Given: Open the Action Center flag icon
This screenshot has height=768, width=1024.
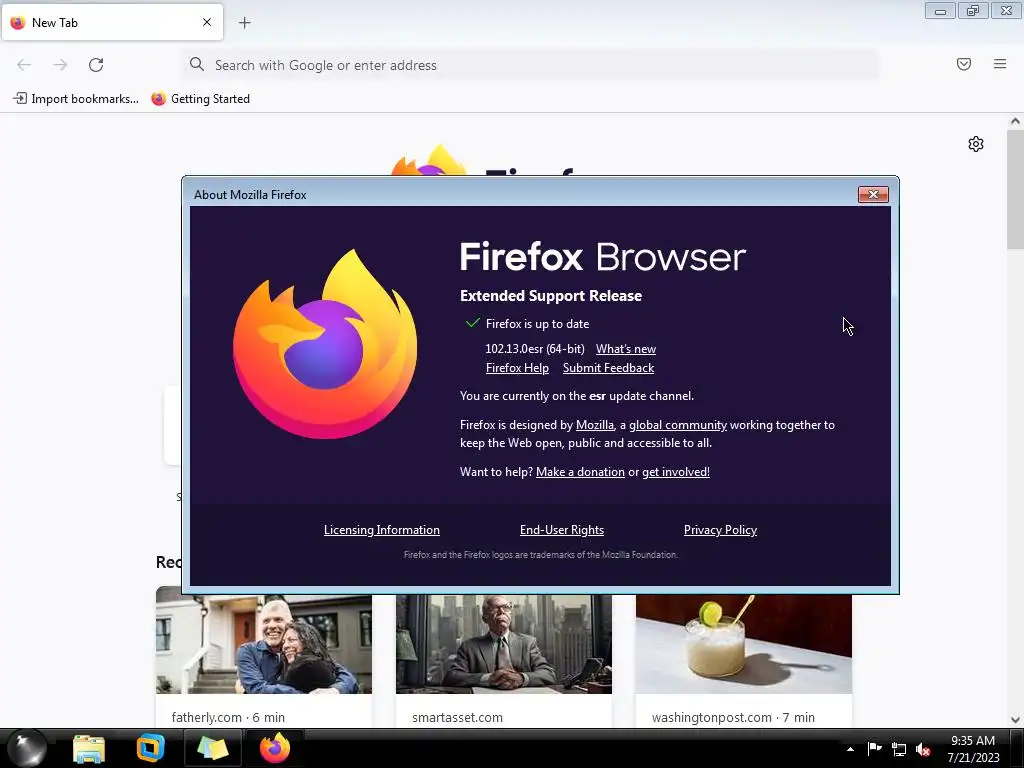Looking at the screenshot, I should (x=874, y=749).
